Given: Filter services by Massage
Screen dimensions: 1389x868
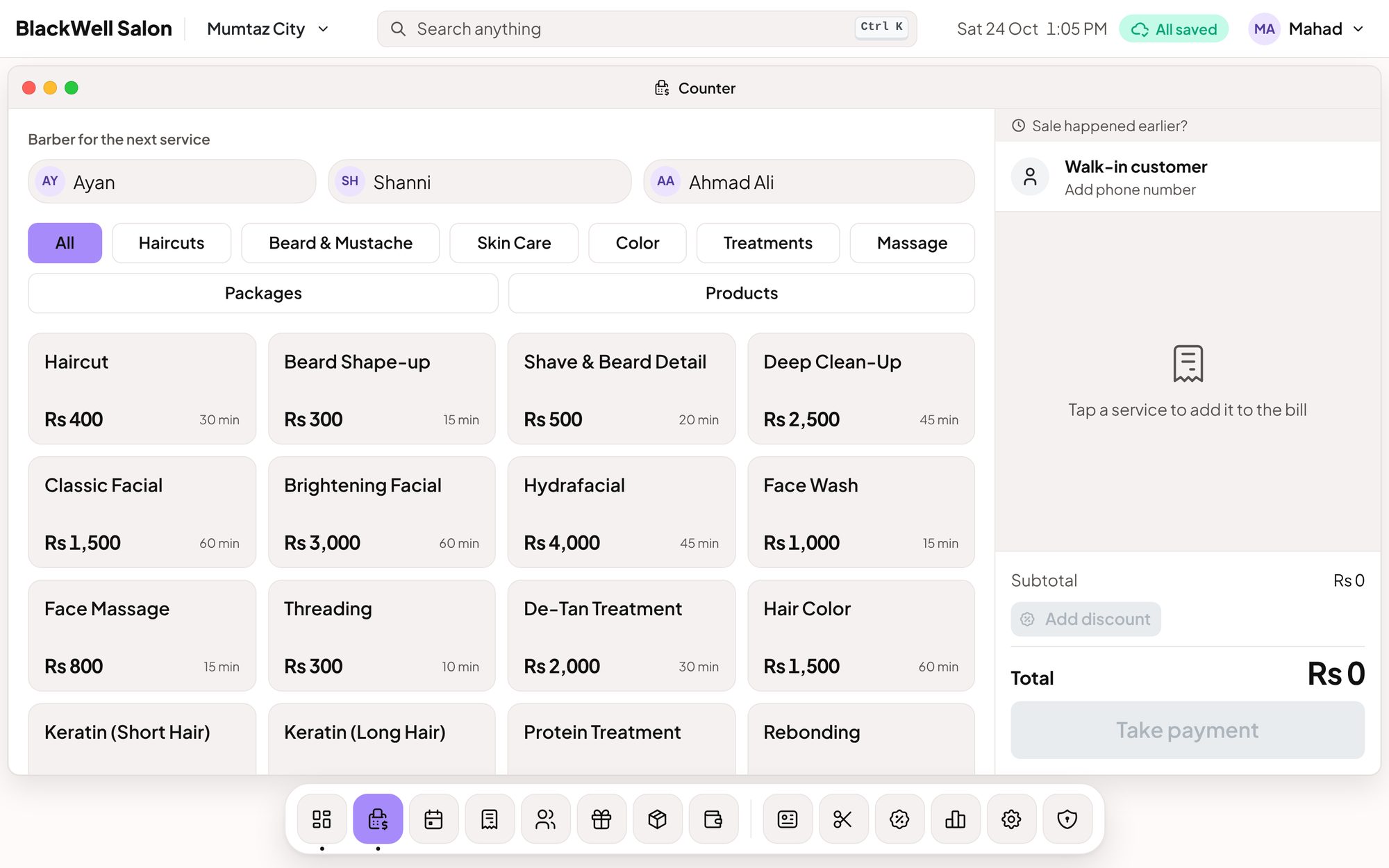Looking at the screenshot, I should tap(912, 243).
